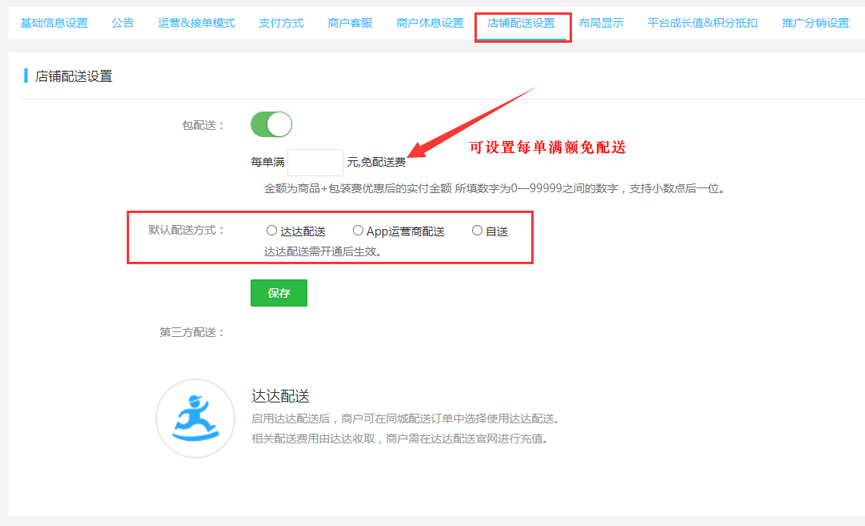865x526 pixels.
Task: Click the 每单满 amount input field
Action: pyautogui.click(x=315, y=162)
